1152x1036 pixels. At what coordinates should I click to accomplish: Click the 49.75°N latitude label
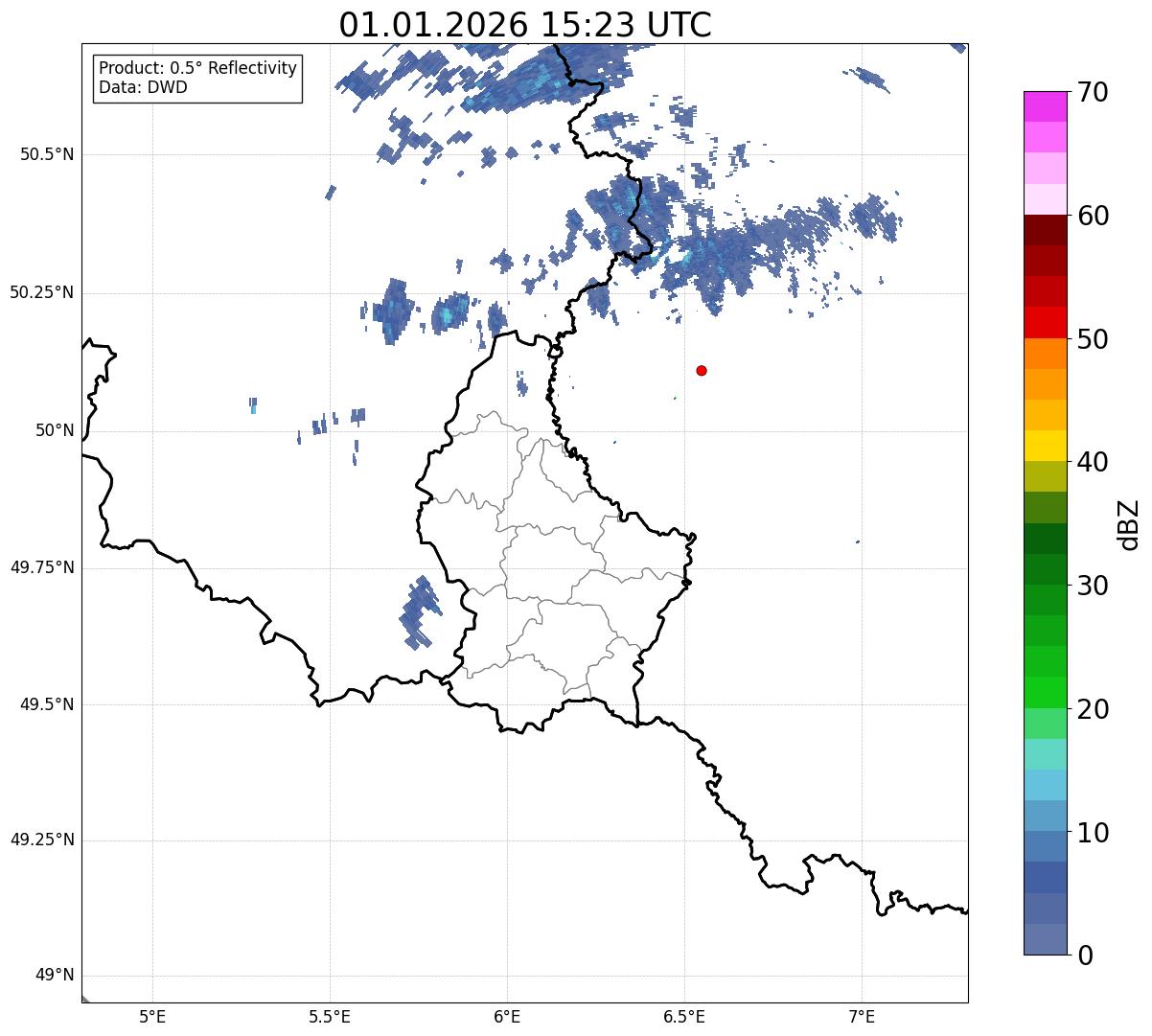42,567
